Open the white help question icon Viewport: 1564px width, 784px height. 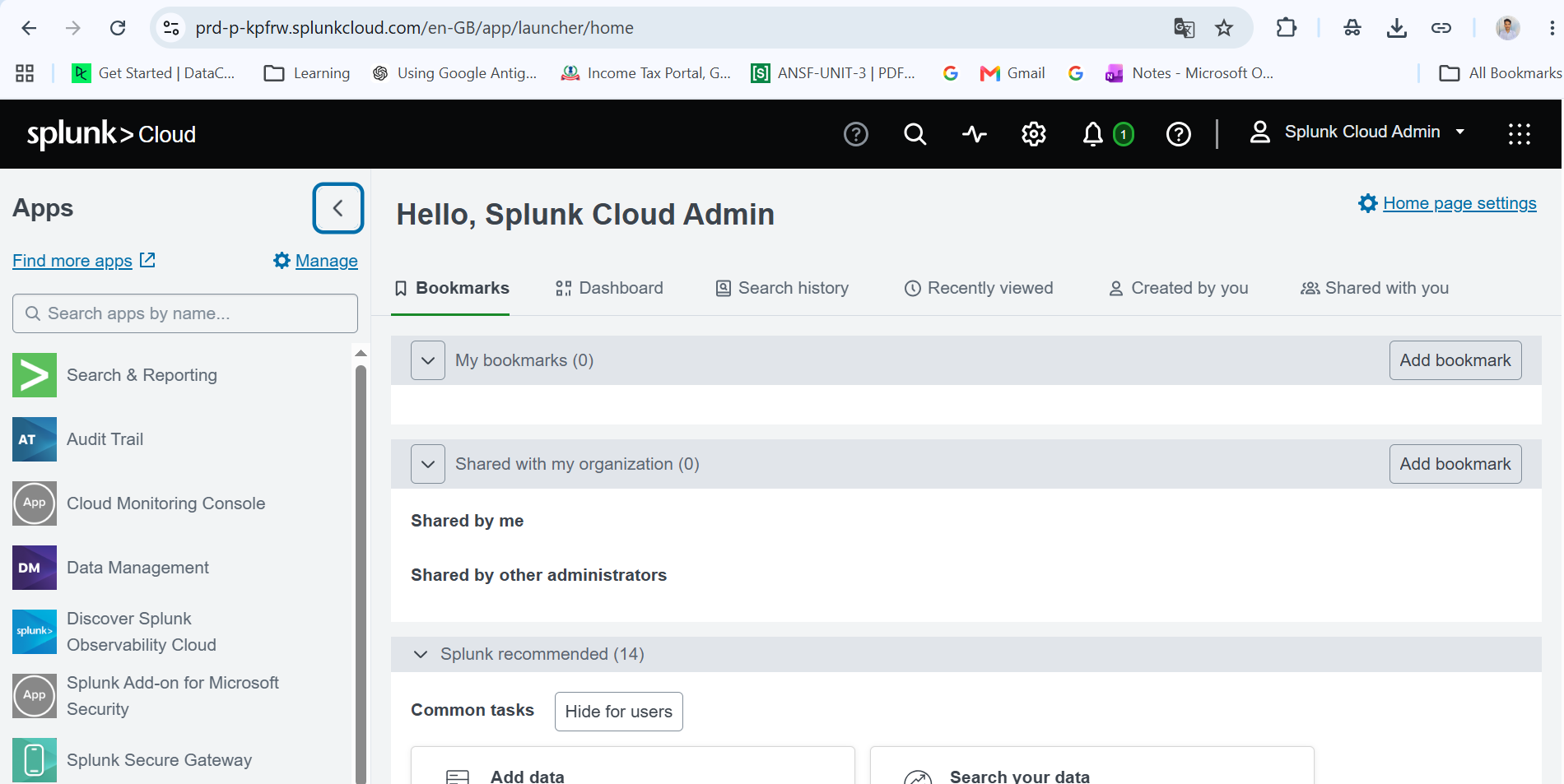click(x=1179, y=133)
